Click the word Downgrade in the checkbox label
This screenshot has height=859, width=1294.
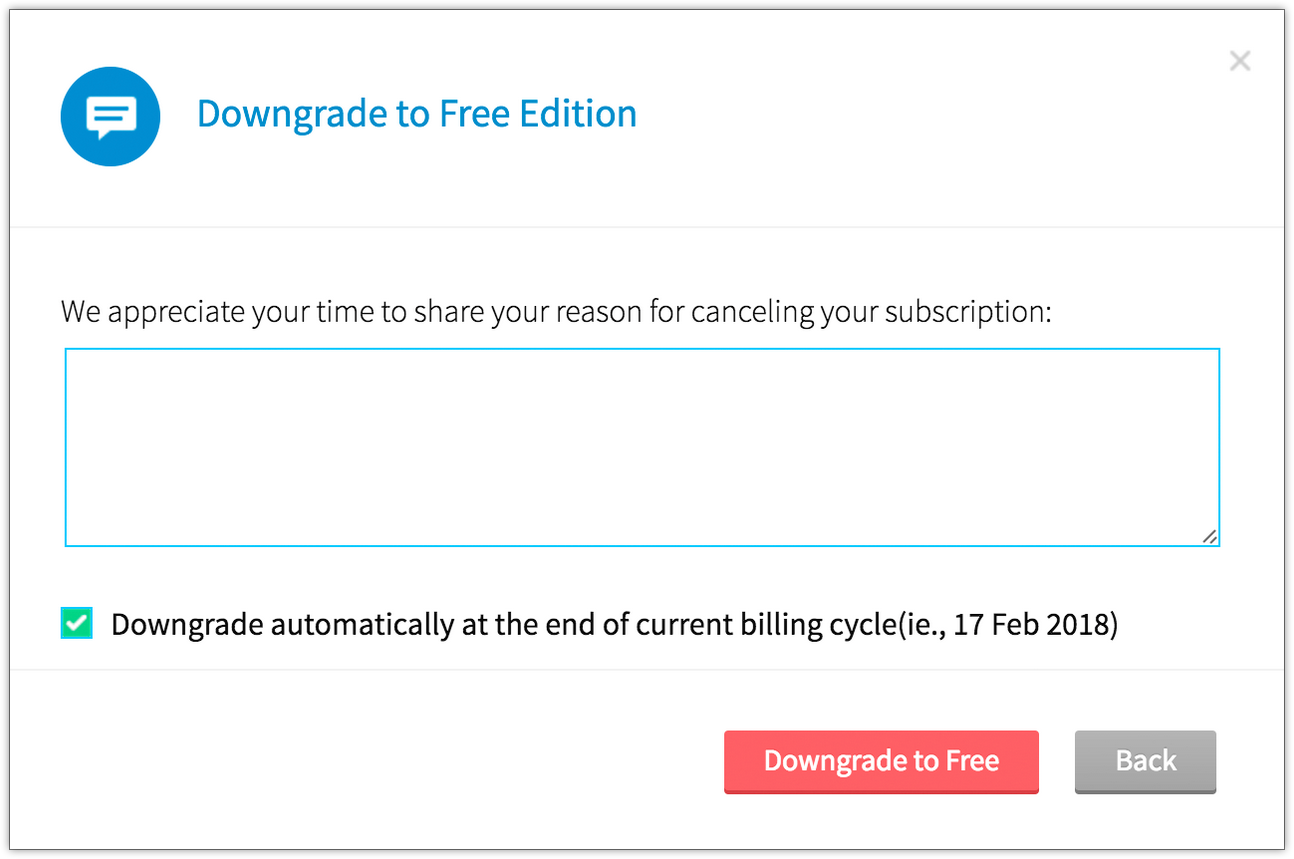187,626
